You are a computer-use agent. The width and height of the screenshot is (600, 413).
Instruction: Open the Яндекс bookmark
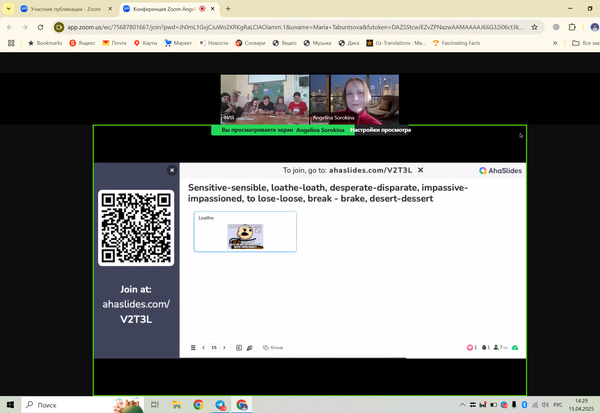84,43
